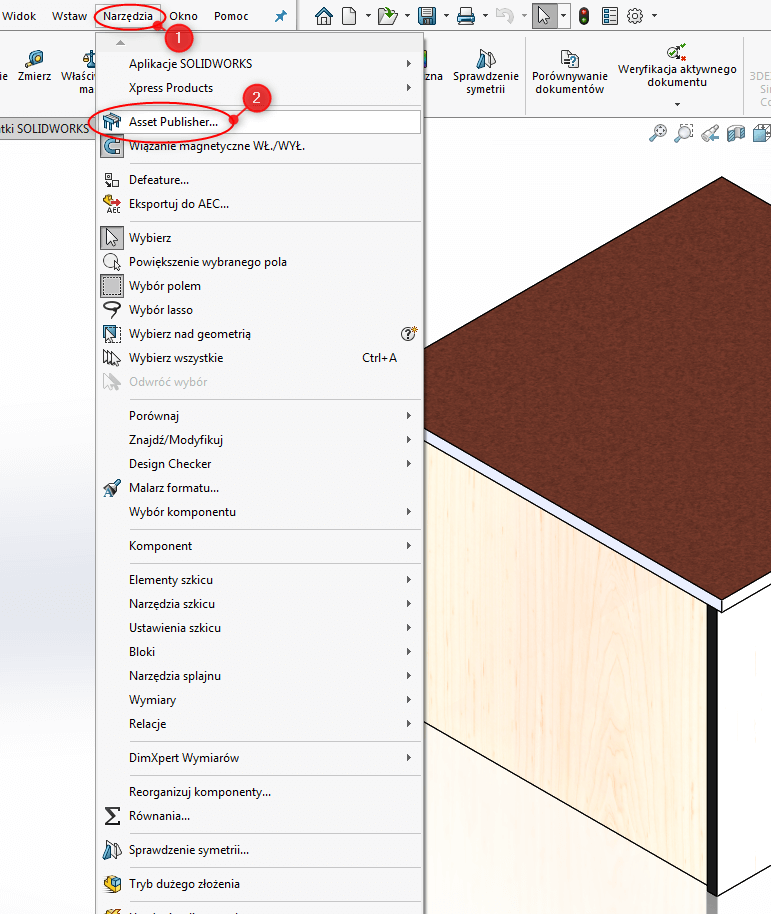Choose Sprawdzenie symetrii... in the menu
Screen dimensions: 771x914
(260, 849)
